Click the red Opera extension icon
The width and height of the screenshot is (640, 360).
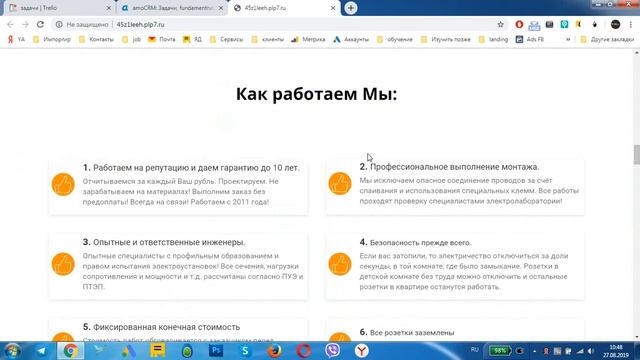[x=519, y=24]
